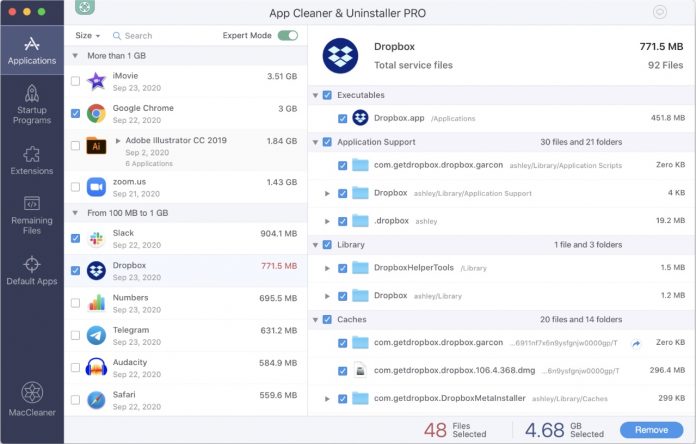This screenshot has width=696, height=444.
Task: Uncheck the Executables group checkbox
Action: 327,95
